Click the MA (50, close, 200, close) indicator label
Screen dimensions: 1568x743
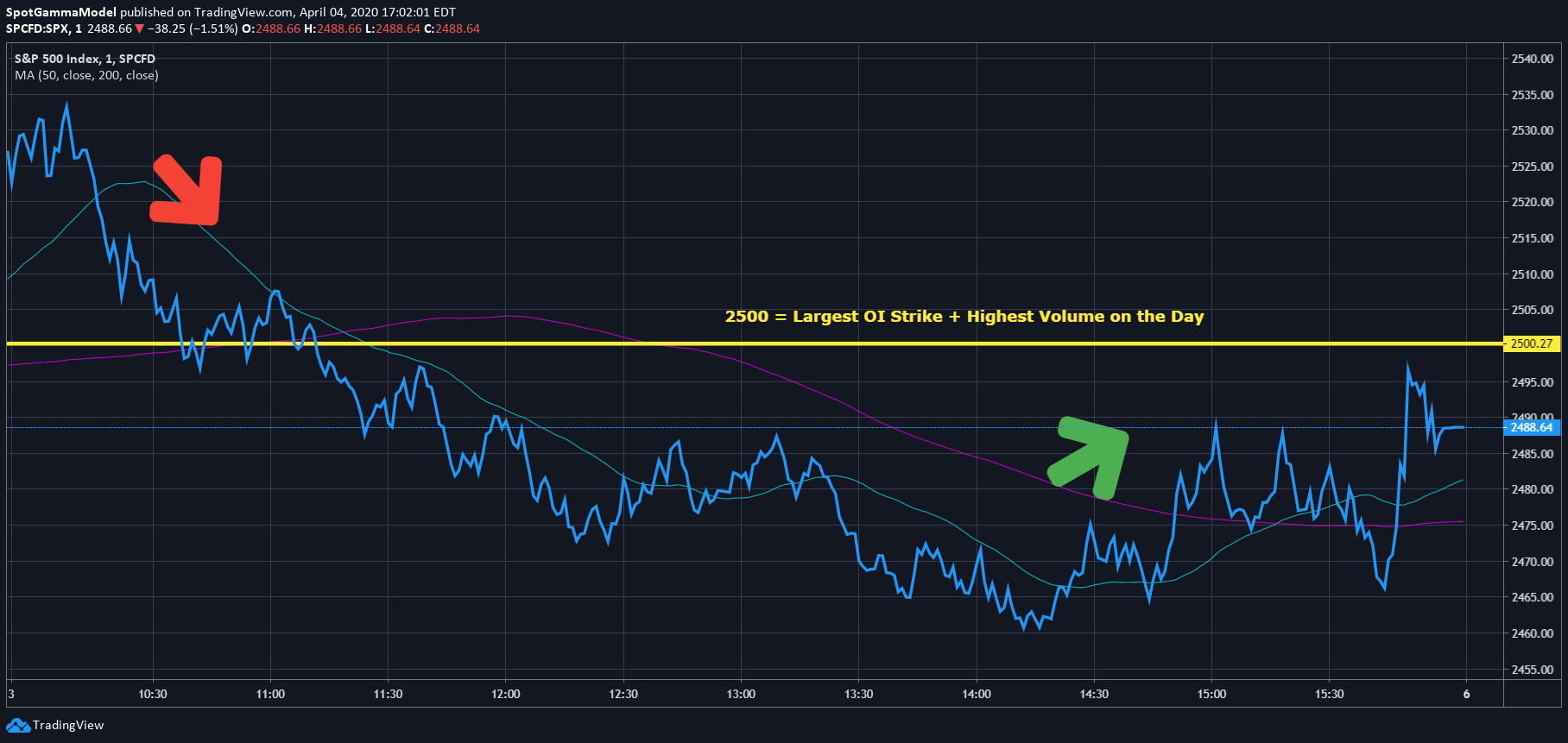pos(86,75)
